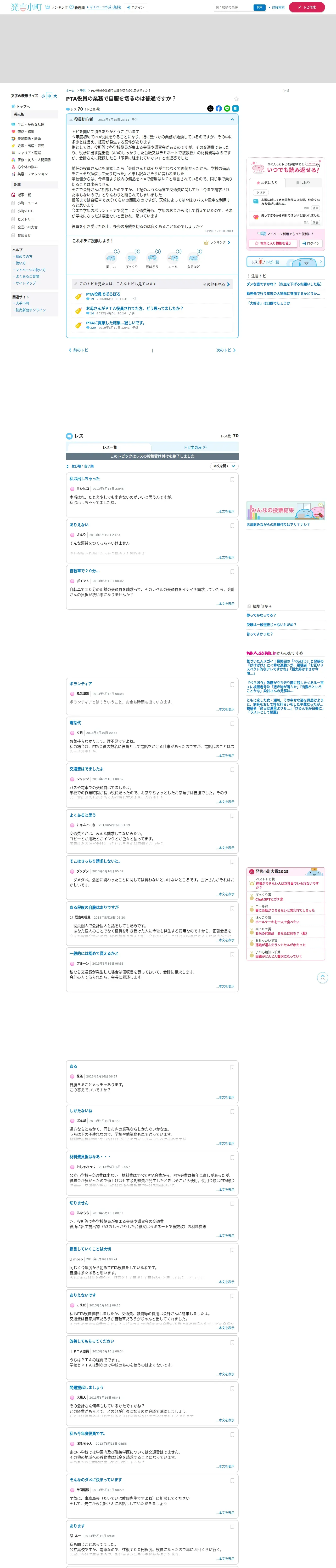Vote with the エール reaction icon
336x1568 pixels.
pyautogui.click(x=173, y=257)
